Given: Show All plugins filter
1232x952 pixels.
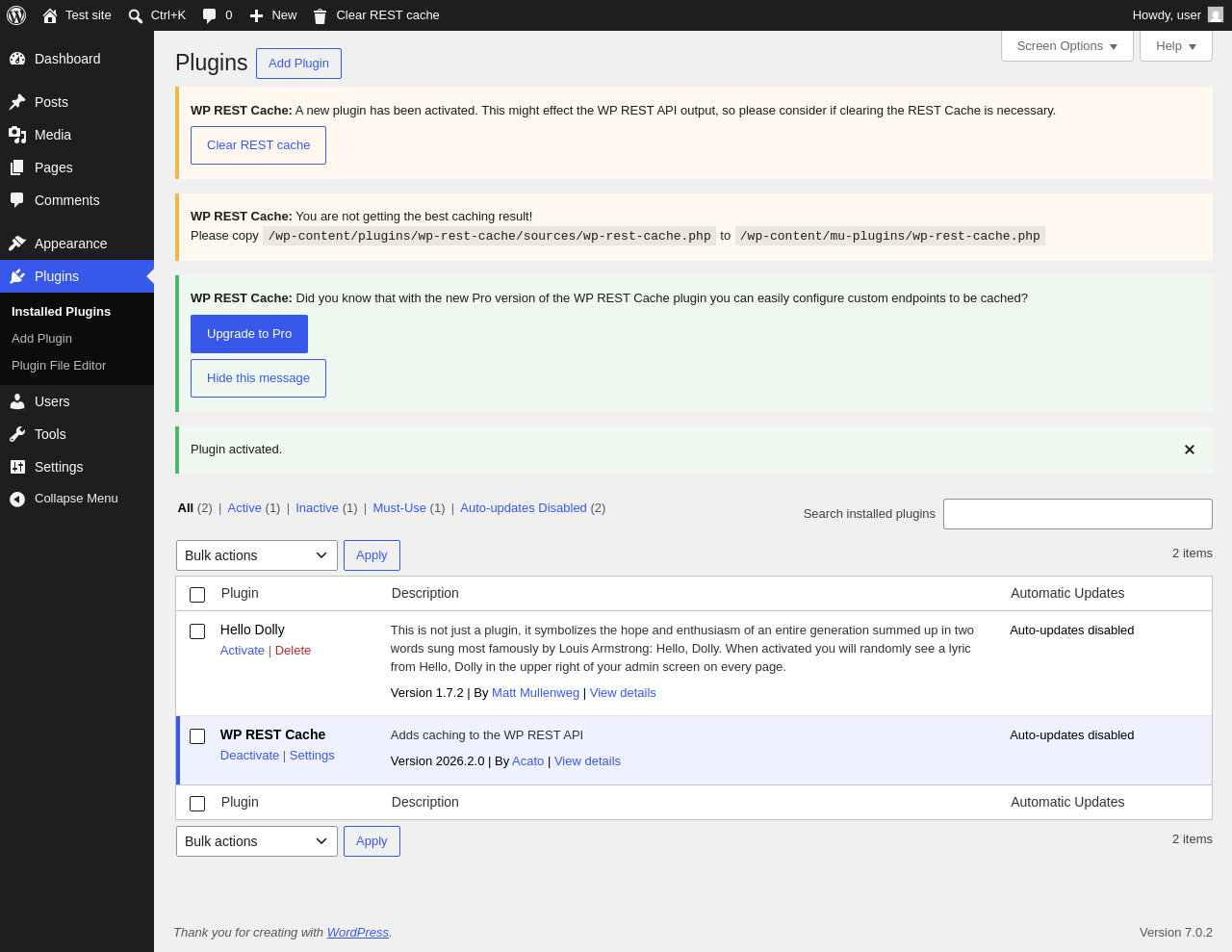Looking at the screenshot, I should tap(185, 508).
